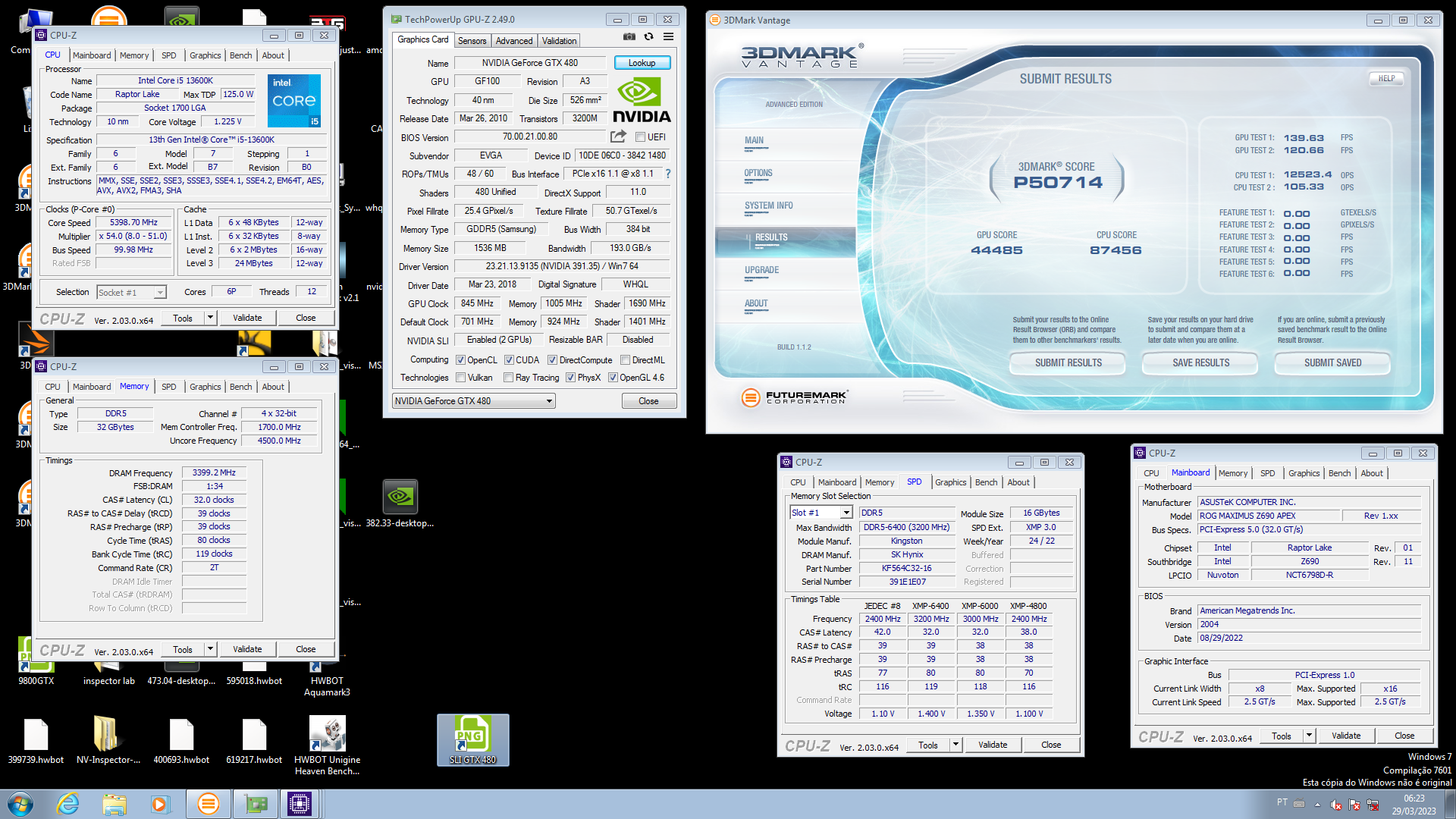Open Windows Explorer from the taskbar
Image resolution: width=1456 pixels, height=819 pixels.
coord(115,804)
